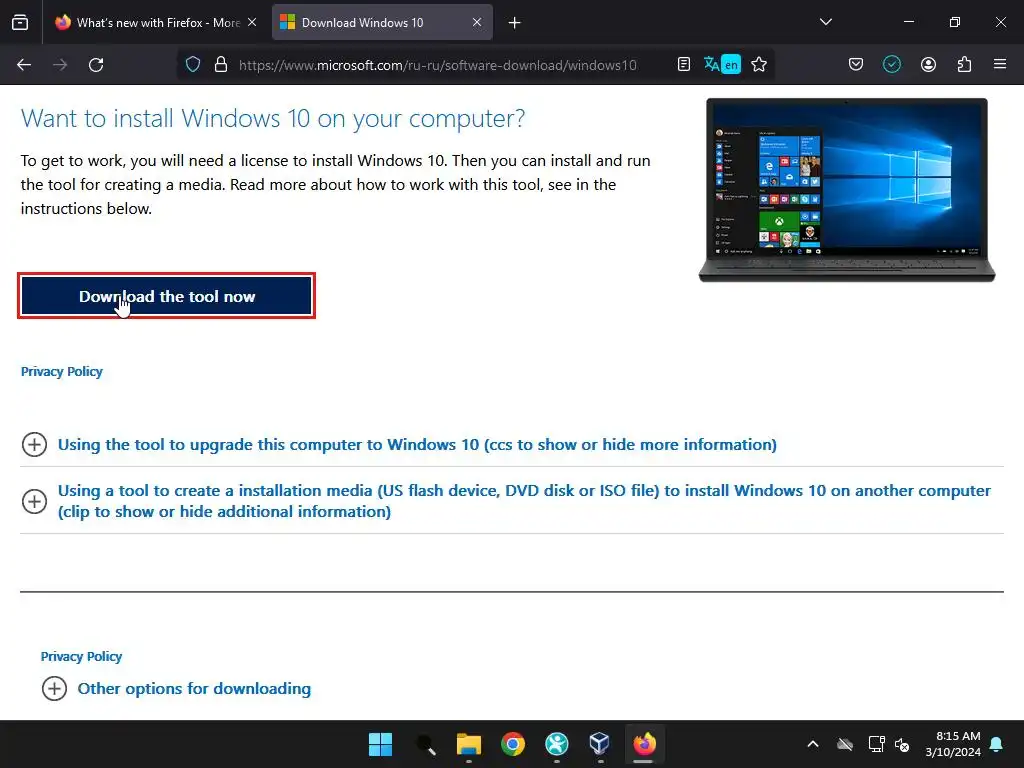Open Firefox View tab overview icon
1024x768 pixels.
20,23
